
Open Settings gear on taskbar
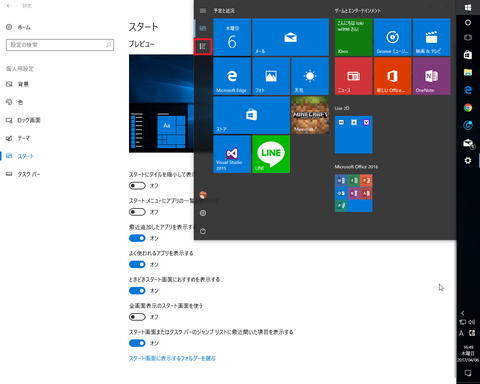(x=468, y=161)
